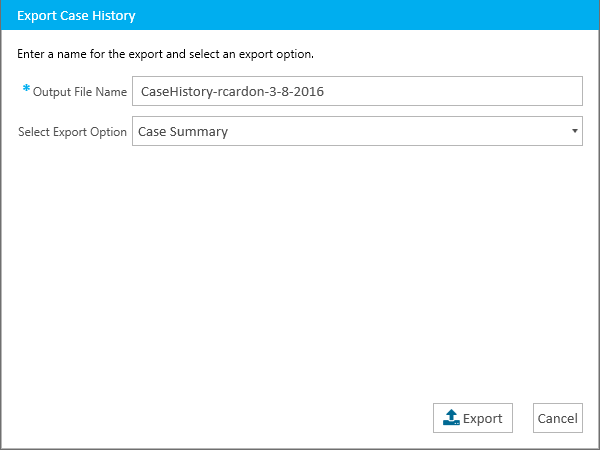Click the blue title bar's empty right side

[450, 16]
